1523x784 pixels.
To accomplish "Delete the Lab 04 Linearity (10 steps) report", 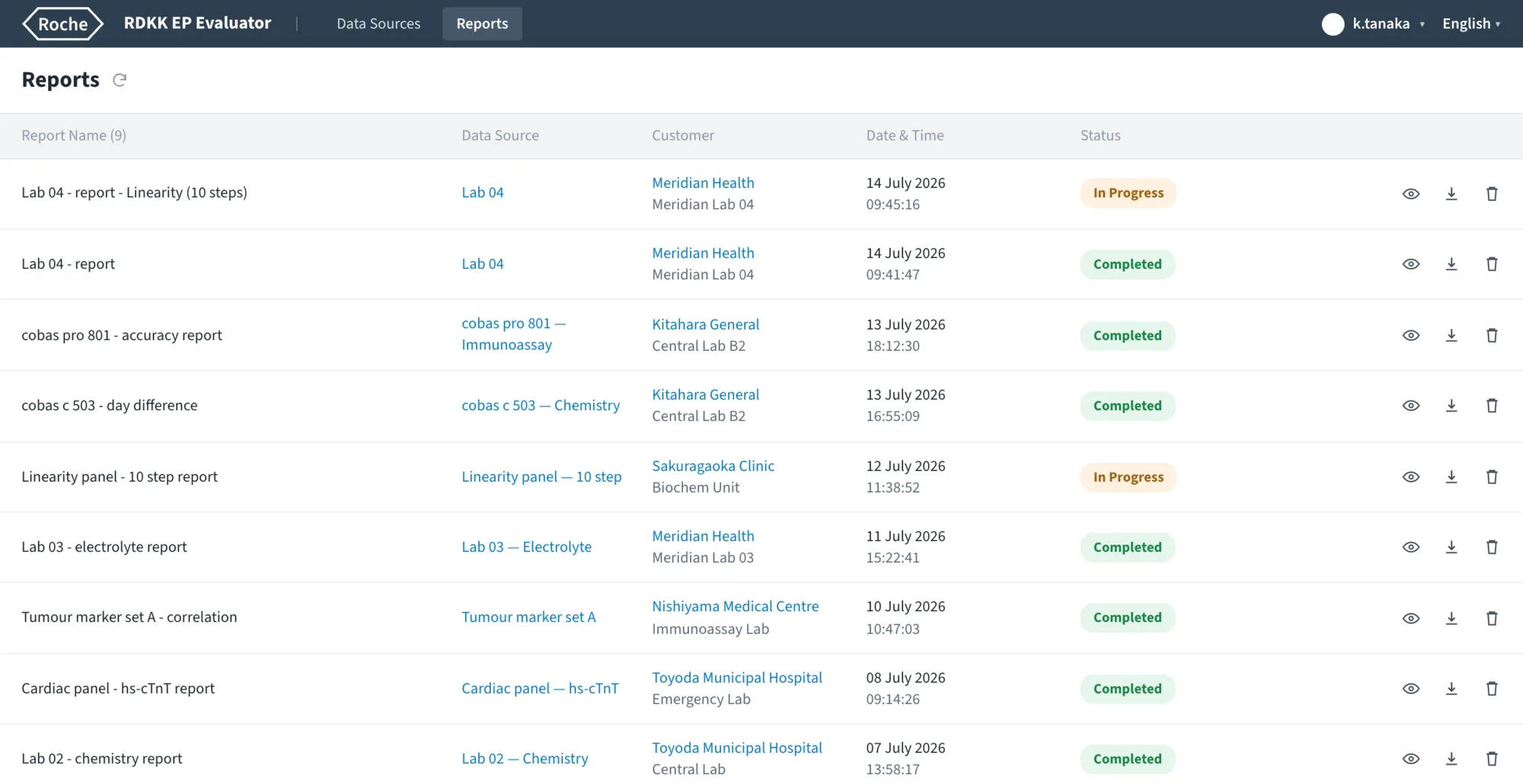I will pyautogui.click(x=1492, y=194).
